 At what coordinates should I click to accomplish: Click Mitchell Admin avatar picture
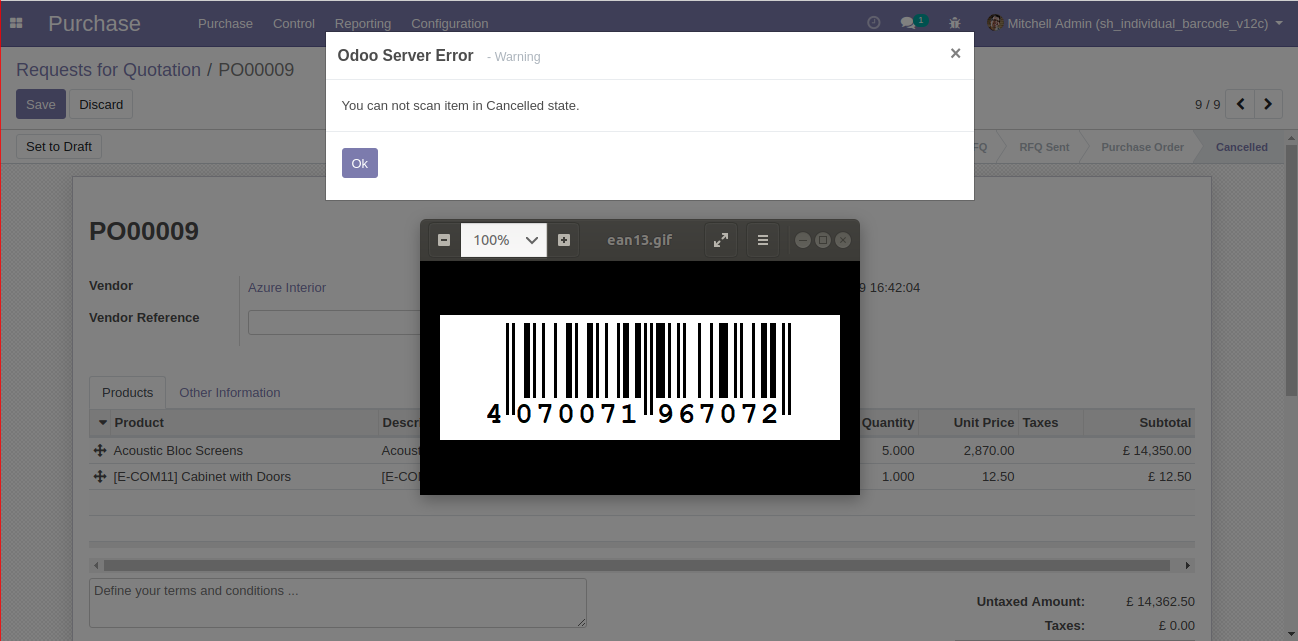pyautogui.click(x=994, y=23)
